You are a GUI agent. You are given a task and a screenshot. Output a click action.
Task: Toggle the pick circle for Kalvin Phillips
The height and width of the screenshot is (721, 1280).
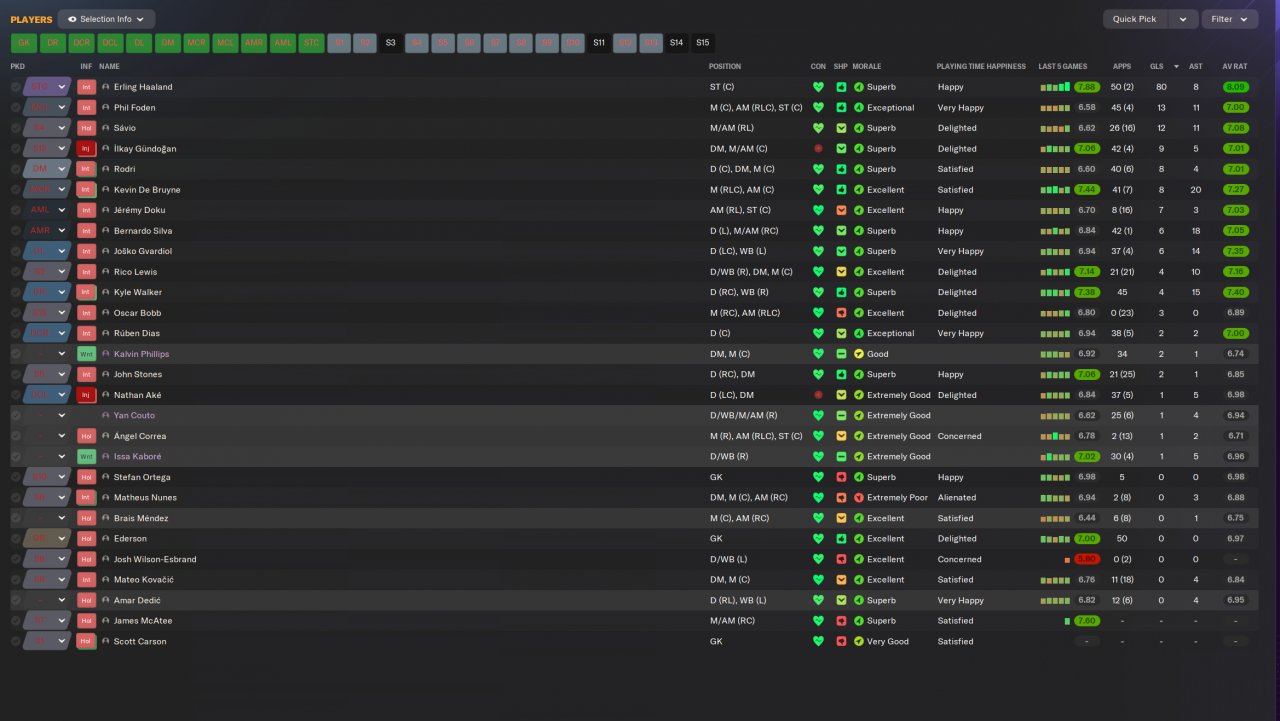click(x=15, y=354)
